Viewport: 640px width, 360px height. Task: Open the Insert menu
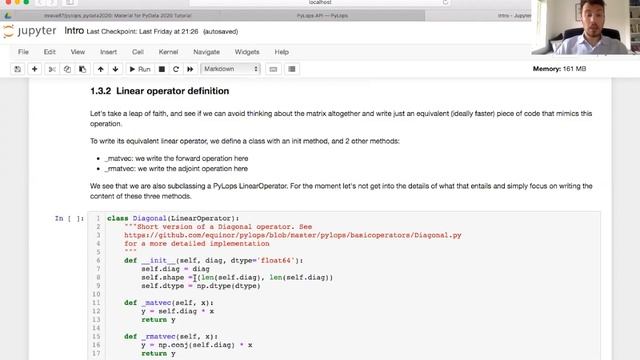pos(108,52)
